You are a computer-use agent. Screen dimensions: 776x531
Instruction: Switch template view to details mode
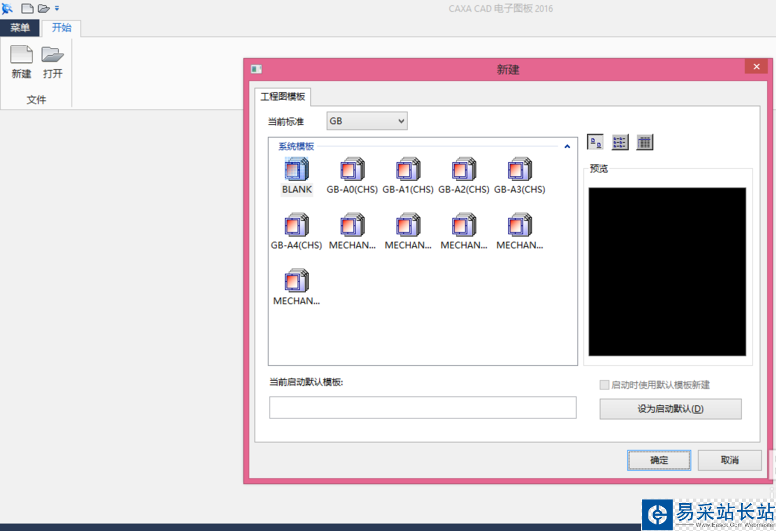pos(644,143)
